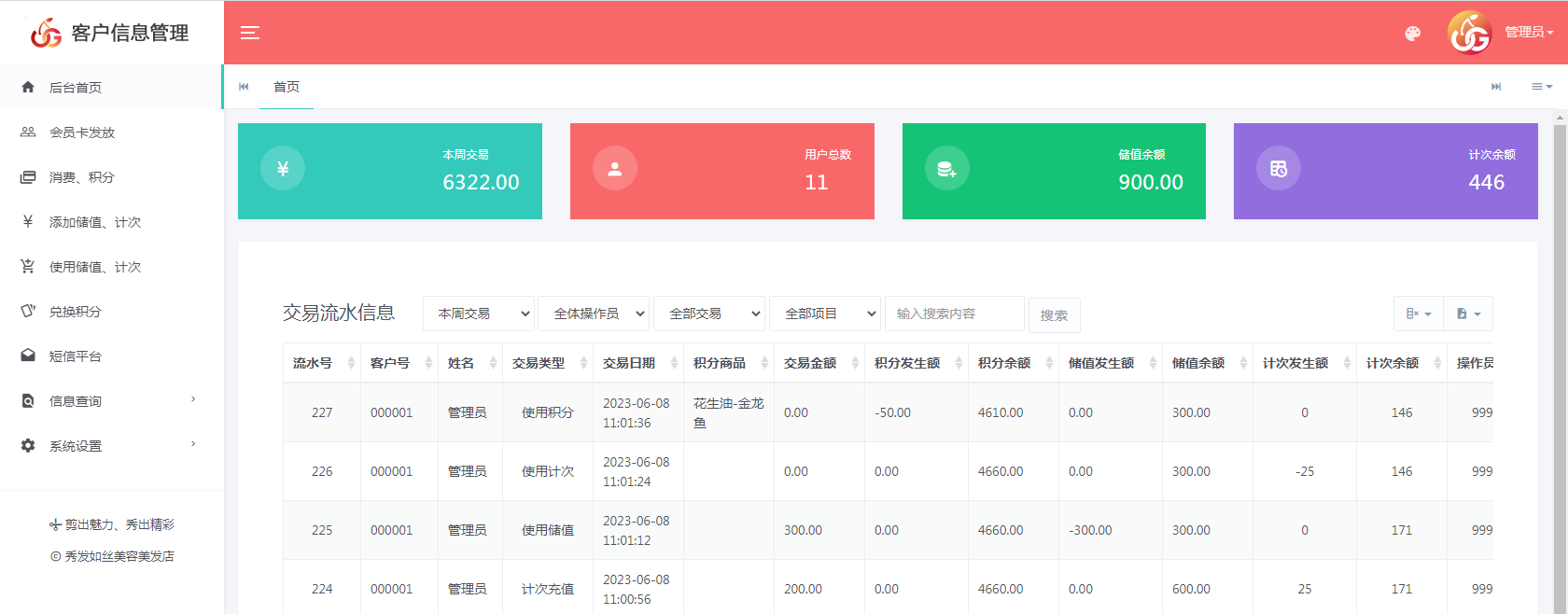The width and height of the screenshot is (1568, 614).
Task: Click the yen icon on 本周交易 card
Action: pyautogui.click(x=283, y=169)
